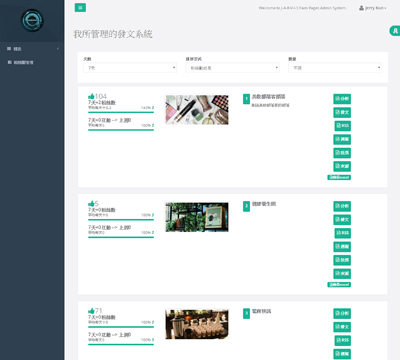The image size is (400, 360).
Task: Open the 天數 dropdown showing 7天
Action: tap(130, 68)
